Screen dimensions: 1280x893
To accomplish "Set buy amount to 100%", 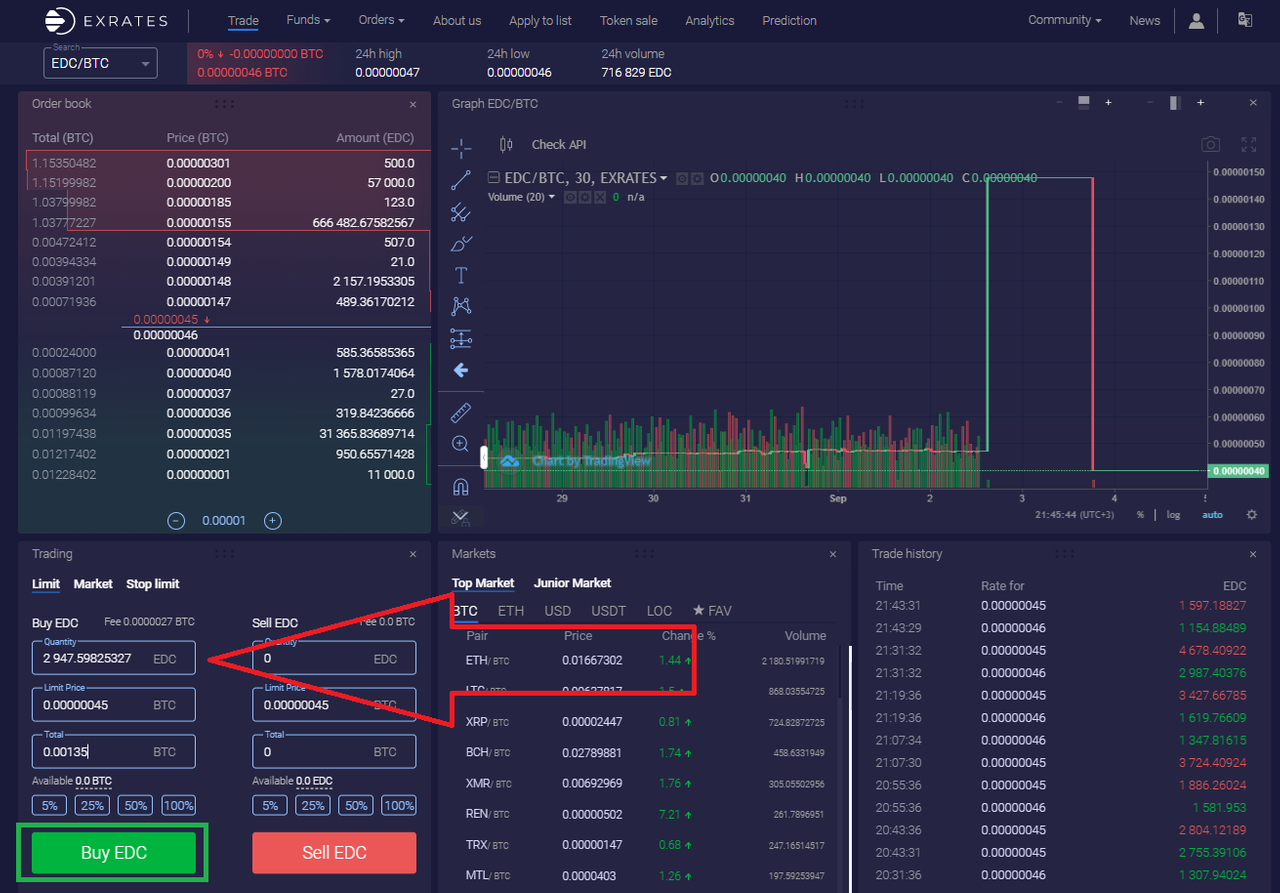I will click(178, 805).
